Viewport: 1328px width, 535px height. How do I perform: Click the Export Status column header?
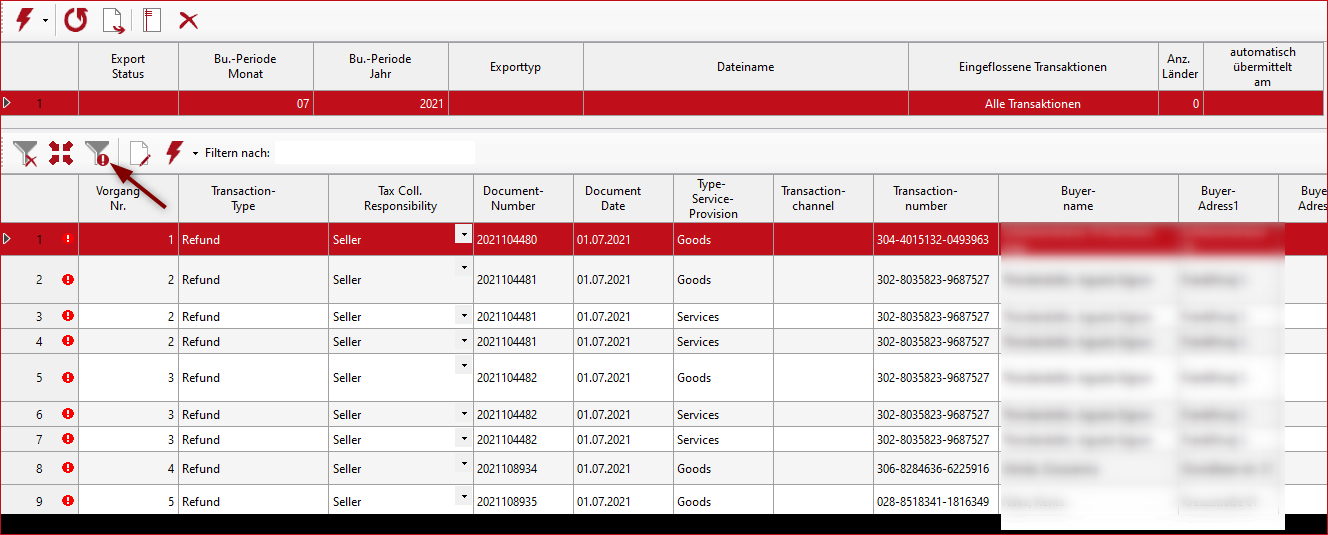click(x=128, y=67)
